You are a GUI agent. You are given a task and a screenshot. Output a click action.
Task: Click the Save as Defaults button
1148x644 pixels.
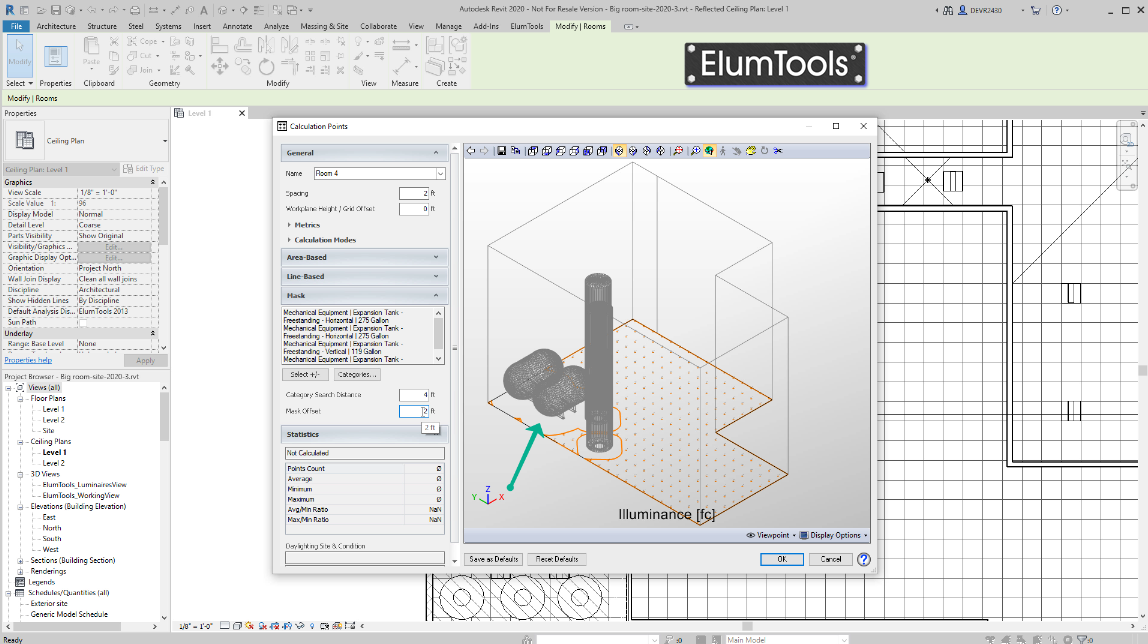[492, 559]
